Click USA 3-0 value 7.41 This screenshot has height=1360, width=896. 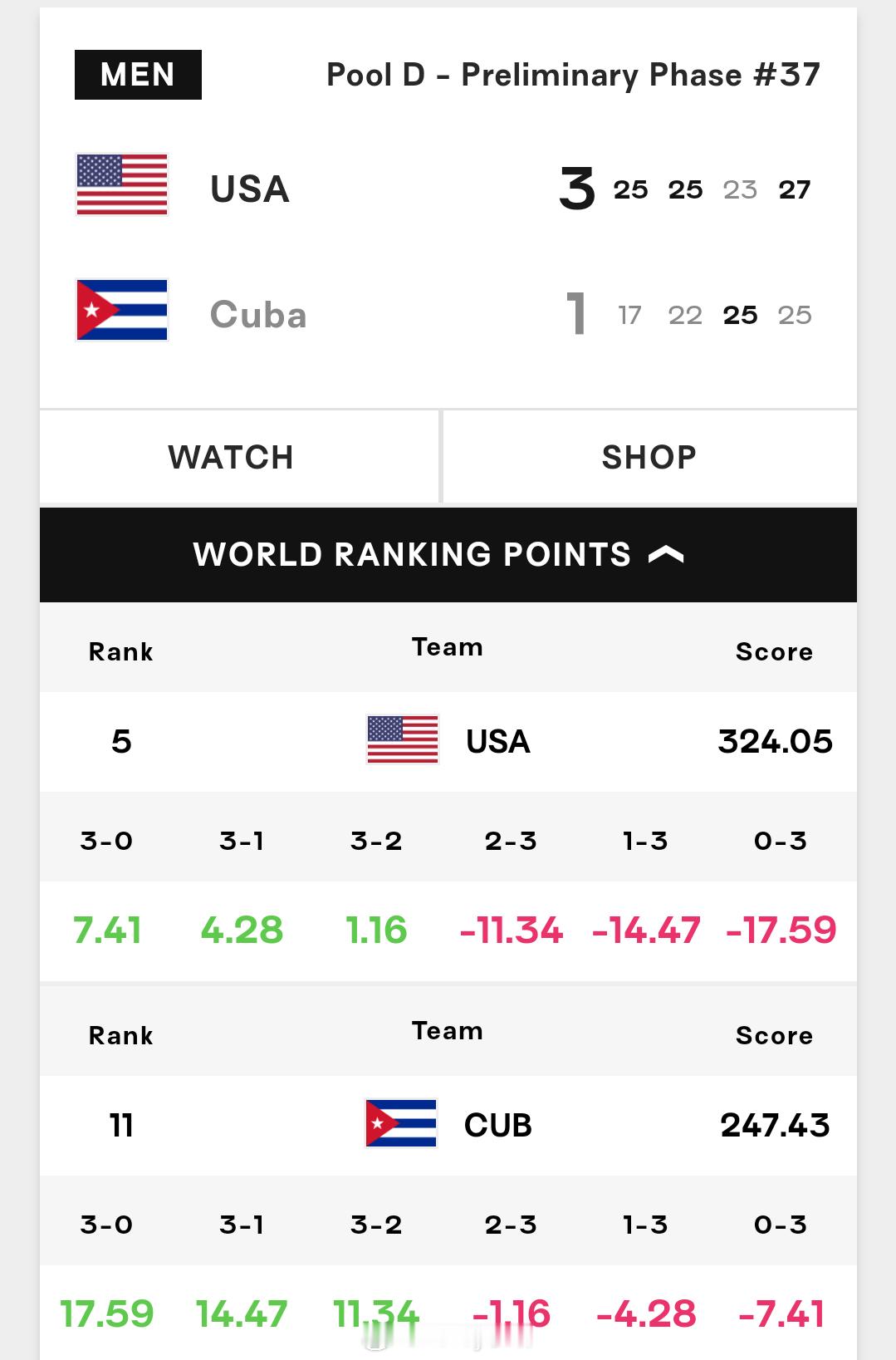coord(107,930)
